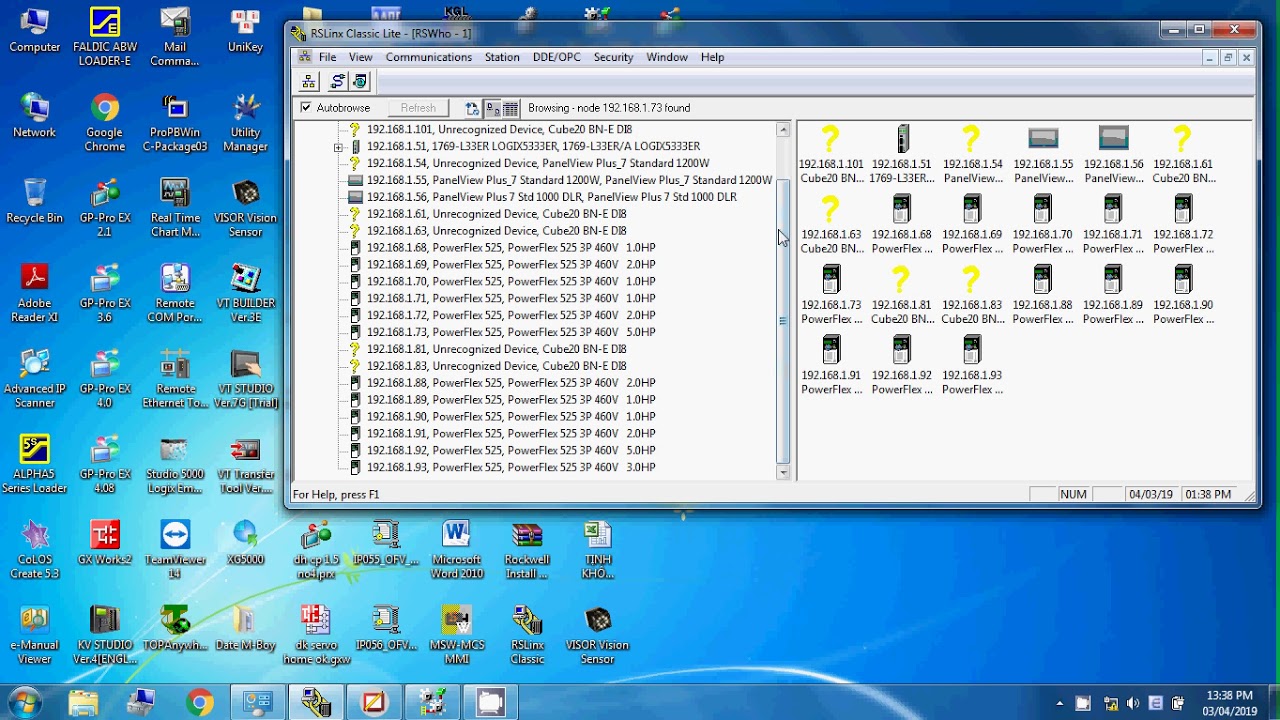Click the 192.168.1.88 PowerFlex drive icon
1280x720 pixels.
1043,279
